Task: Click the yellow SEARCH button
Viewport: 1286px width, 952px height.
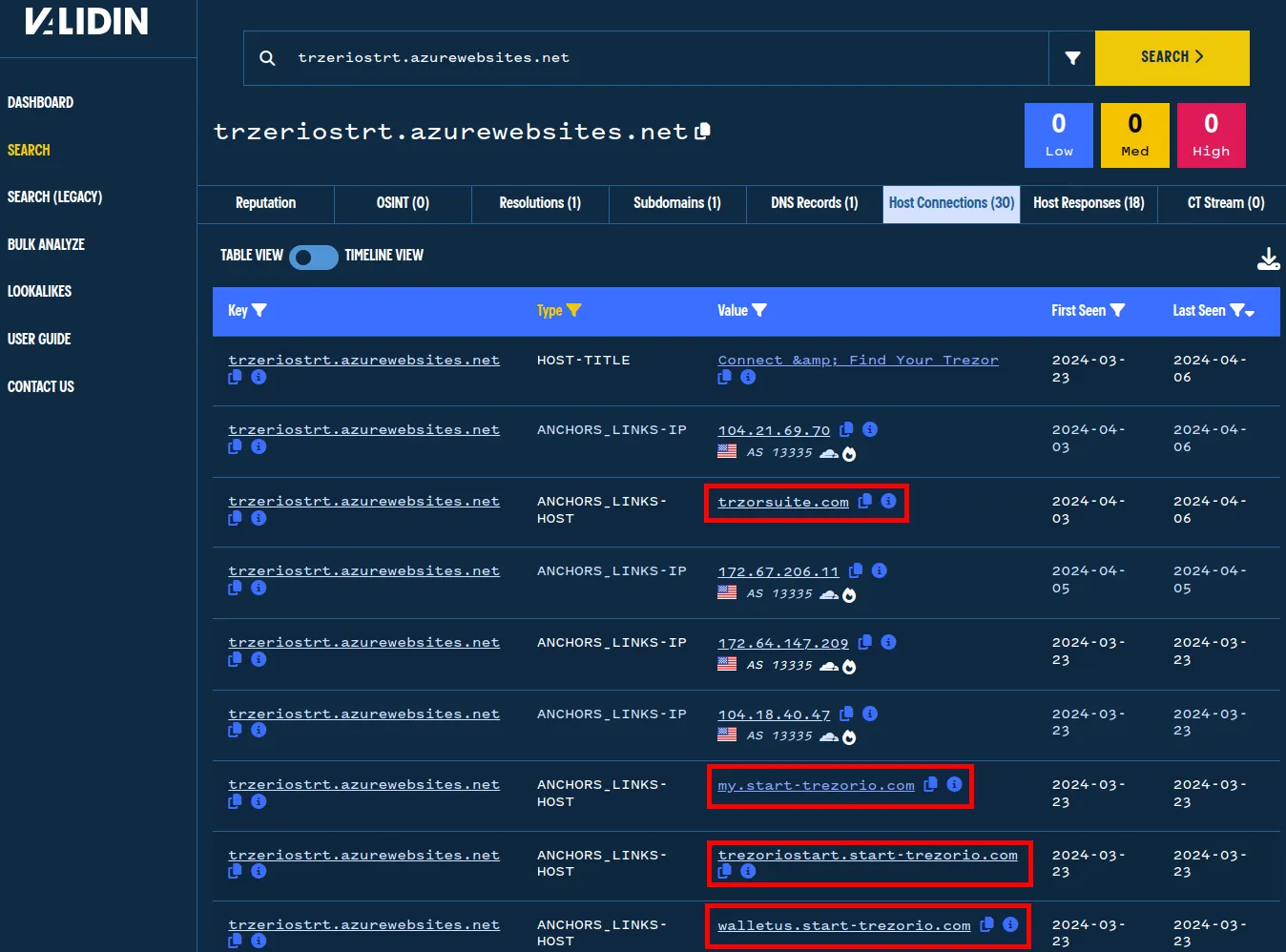Action: [1172, 58]
